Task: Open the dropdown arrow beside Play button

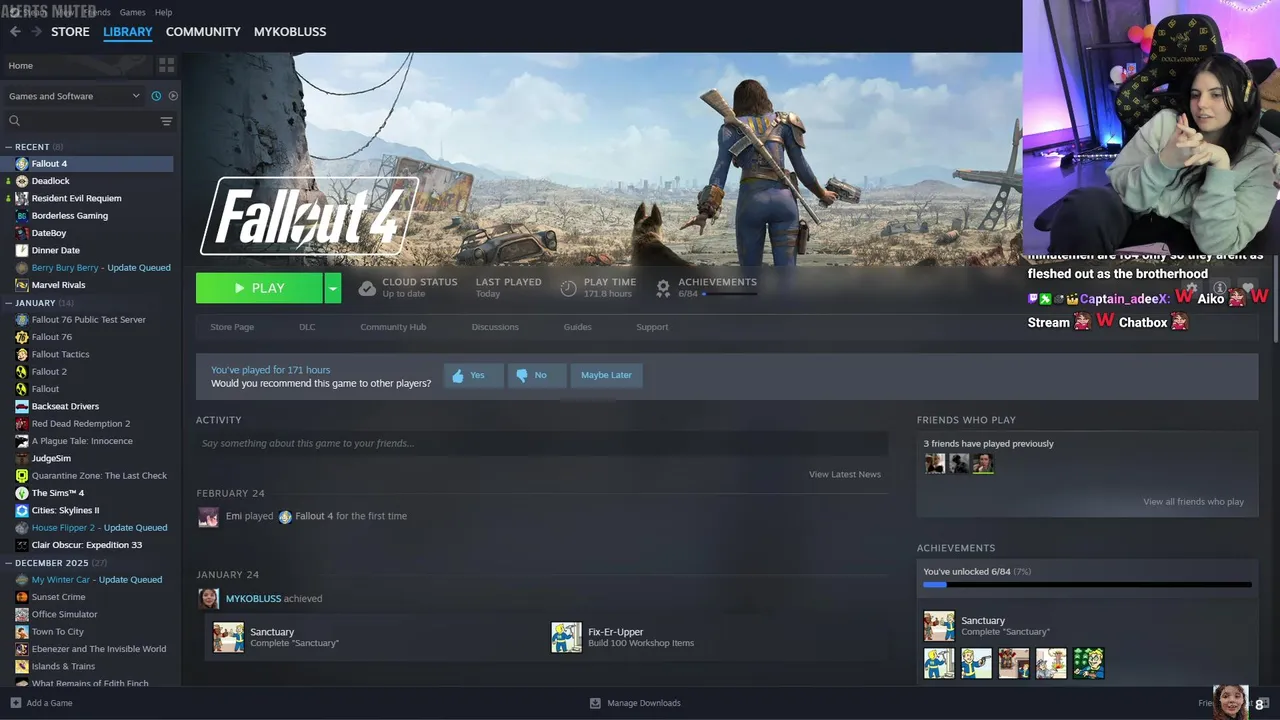Action: [x=333, y=288]
